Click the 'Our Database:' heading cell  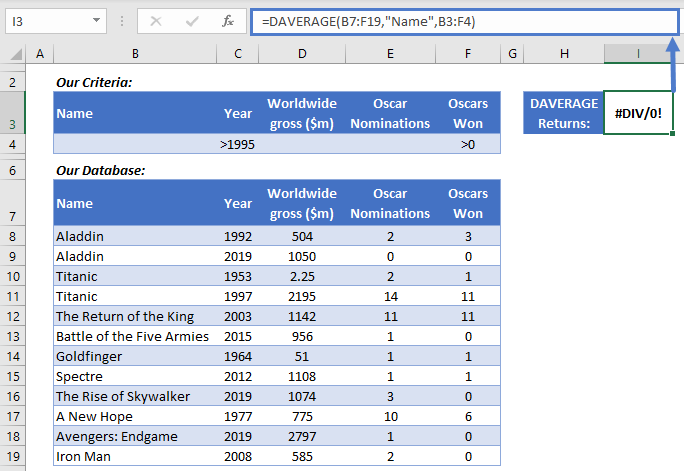(x=135, y=170)
